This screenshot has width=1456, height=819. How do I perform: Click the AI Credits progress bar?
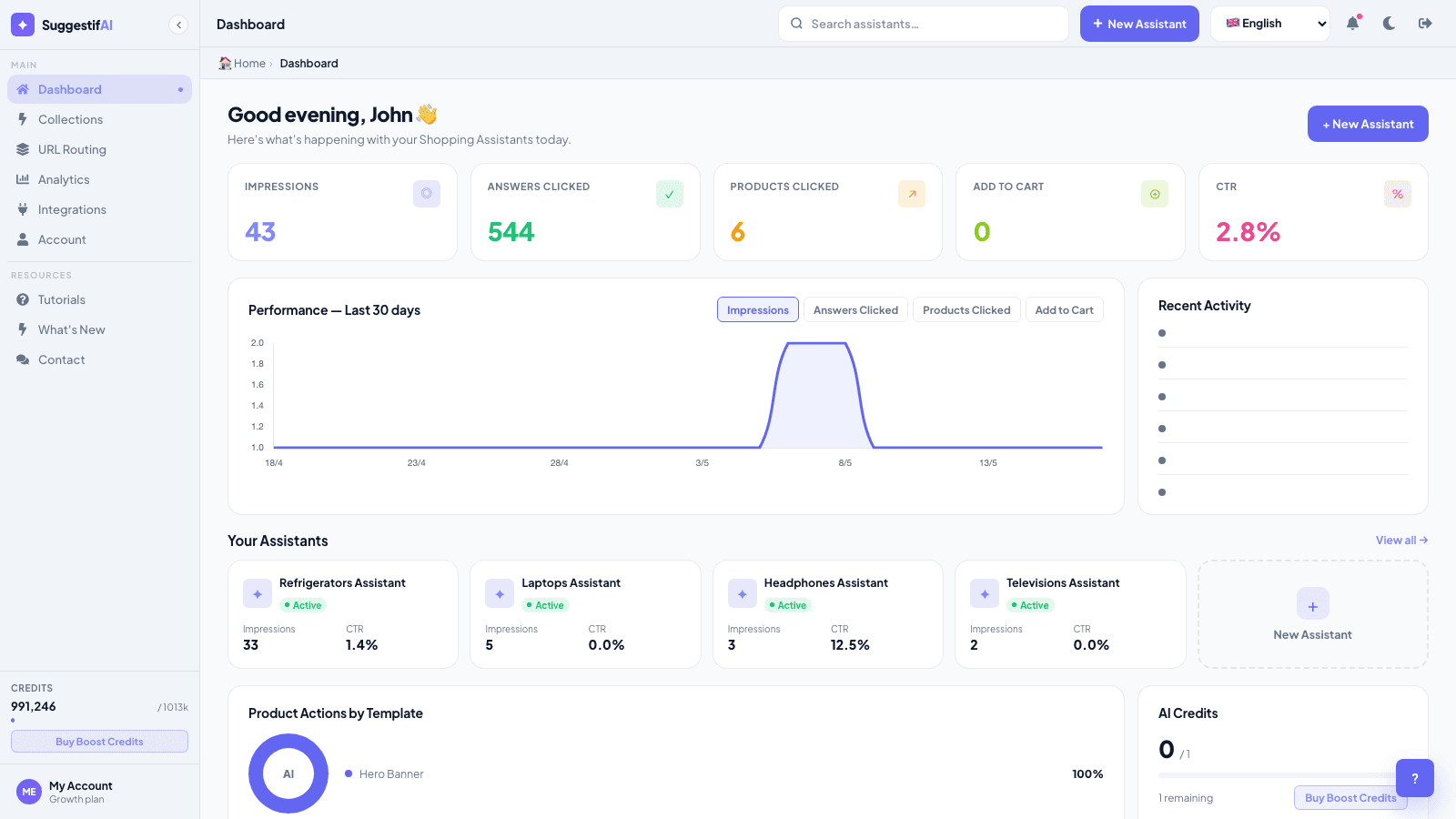1283,775
